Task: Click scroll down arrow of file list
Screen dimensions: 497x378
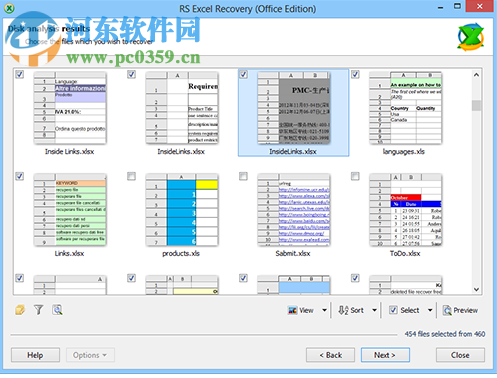Action: (477, 289)
